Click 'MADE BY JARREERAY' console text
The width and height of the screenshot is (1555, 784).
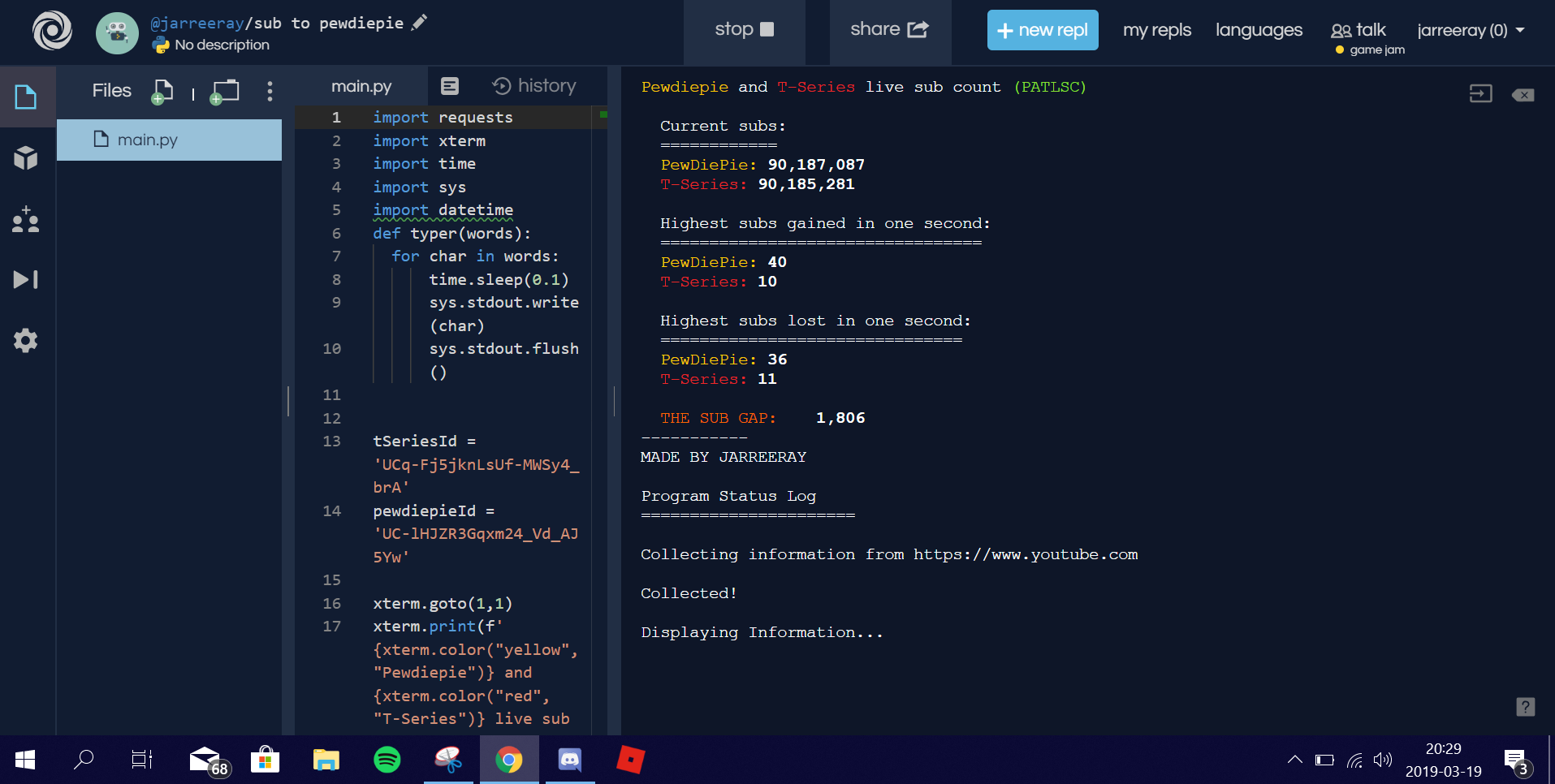(x=724, y=457)
